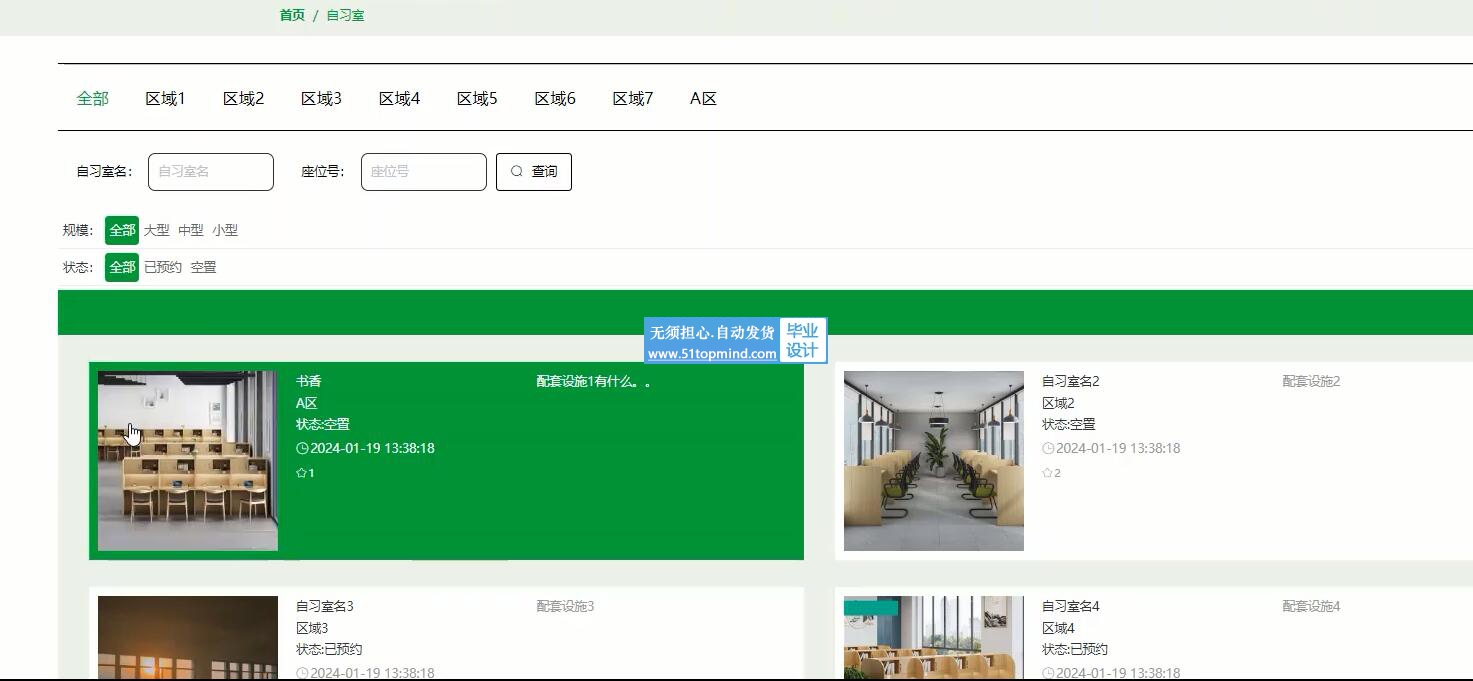Filter by 大型 scale
This screenshot has height=681, width=1473.
coord(157,230)
